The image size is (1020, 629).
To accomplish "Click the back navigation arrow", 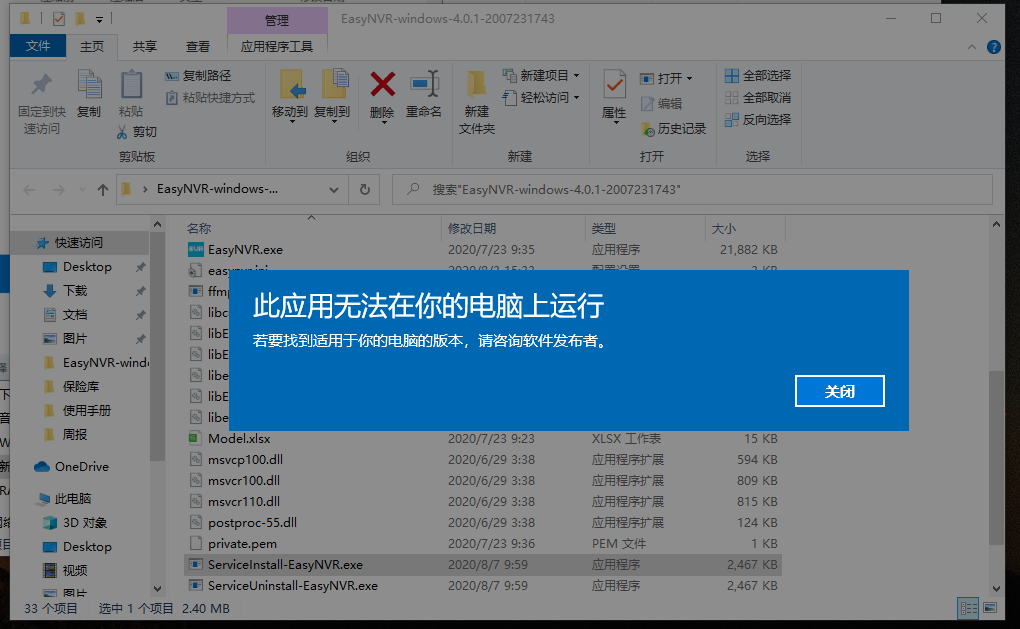I will pos(29,190).
